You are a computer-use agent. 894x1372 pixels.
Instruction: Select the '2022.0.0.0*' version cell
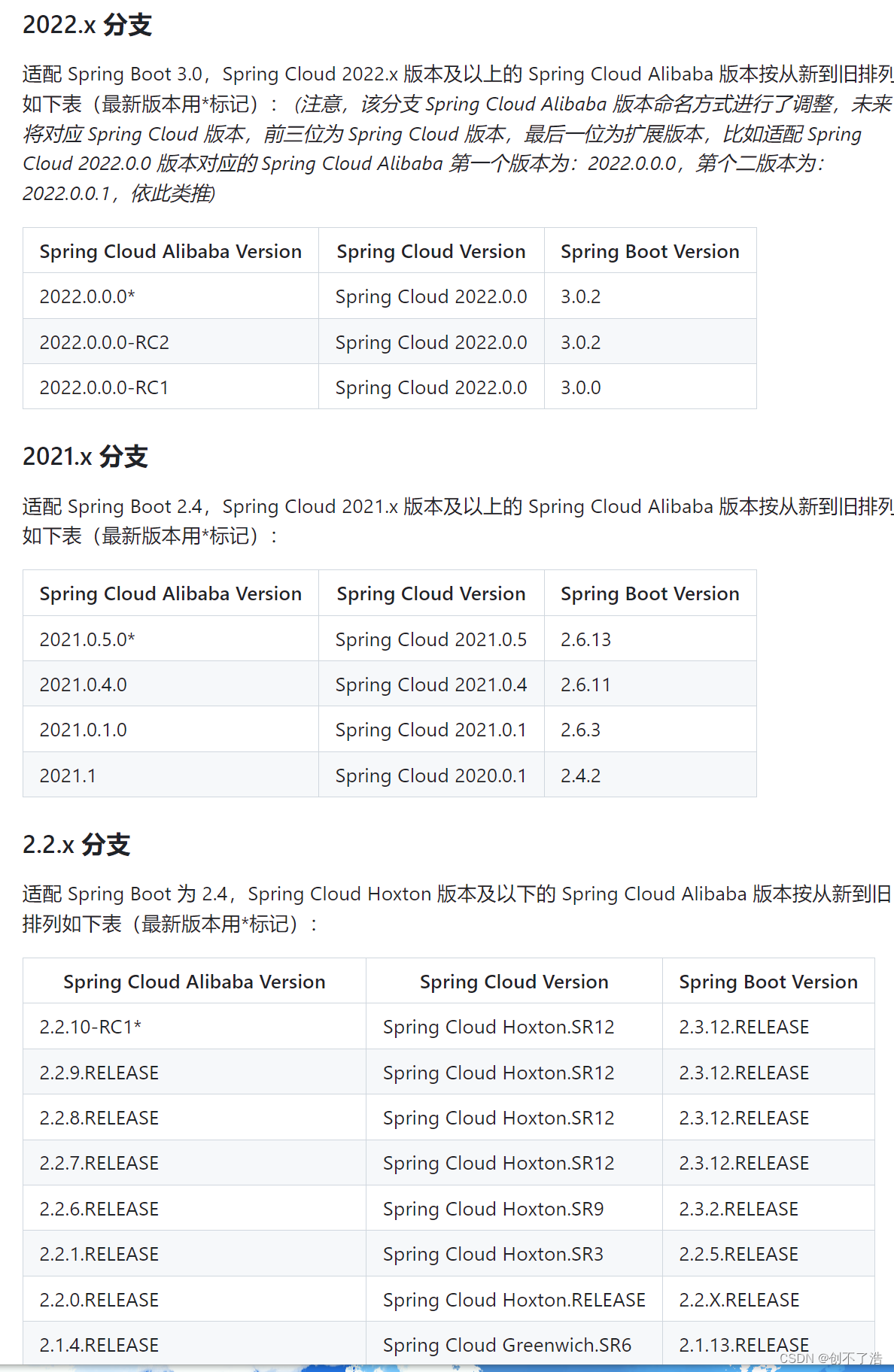point(171,296)
